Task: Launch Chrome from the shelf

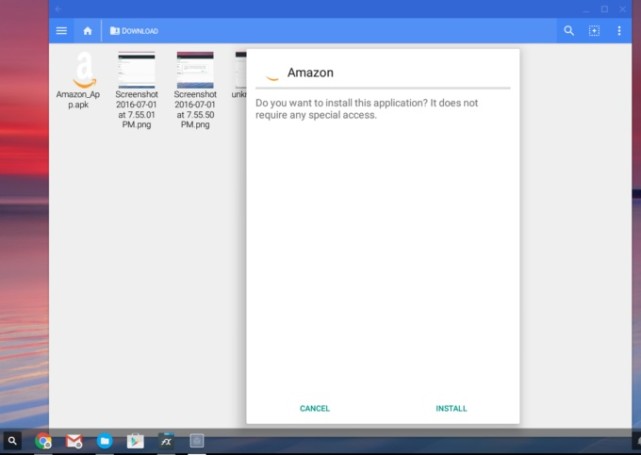Action: click(x=43, y=441)
